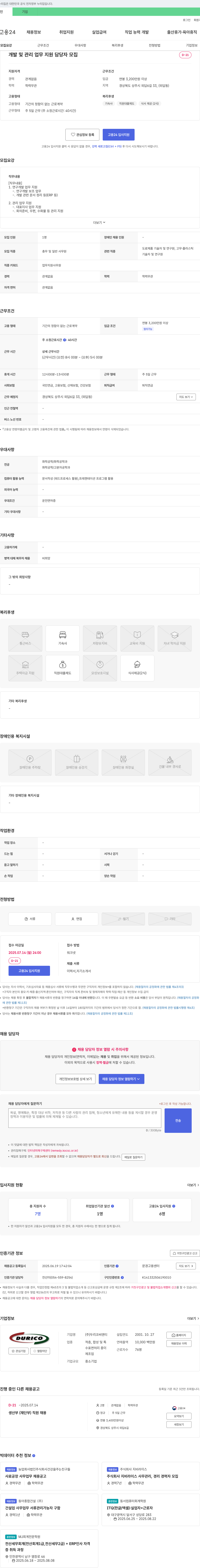
Task: Click info icon next to 고용24 입사지원 count
Action: pyautogui.click(x=174, y=1206)
